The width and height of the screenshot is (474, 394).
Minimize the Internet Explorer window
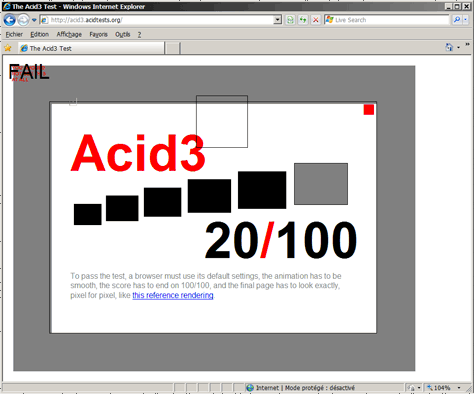[x=449, y=6]
